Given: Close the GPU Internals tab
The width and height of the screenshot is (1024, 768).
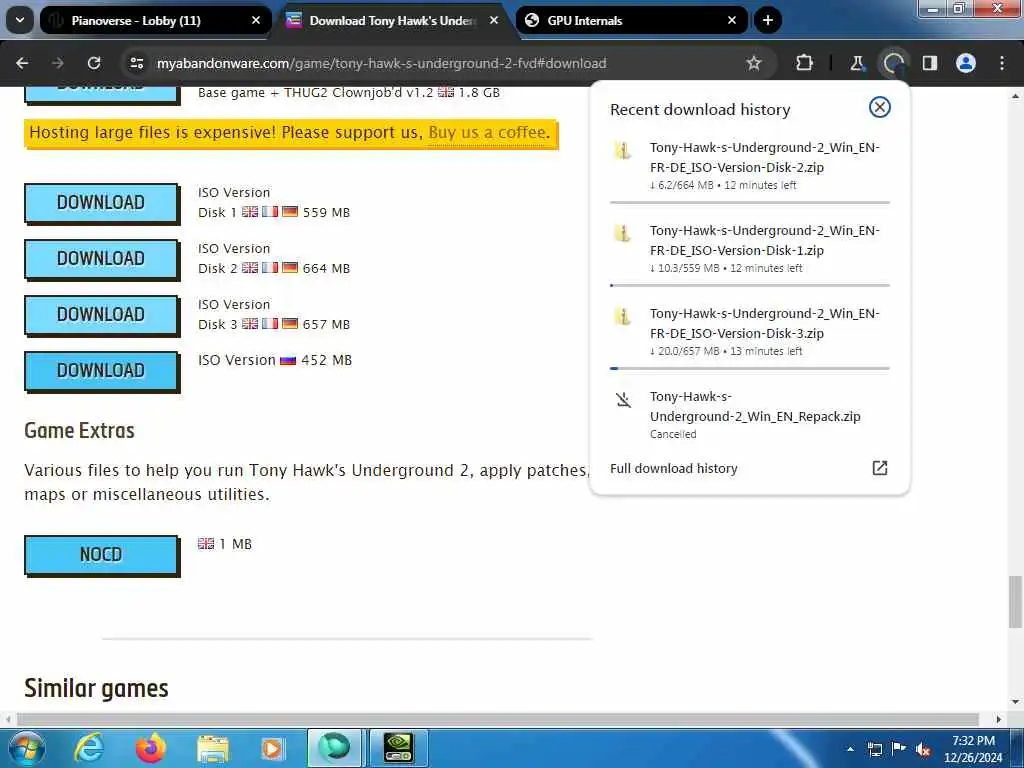Looking at the screenshot, I should tap(732, 20).
